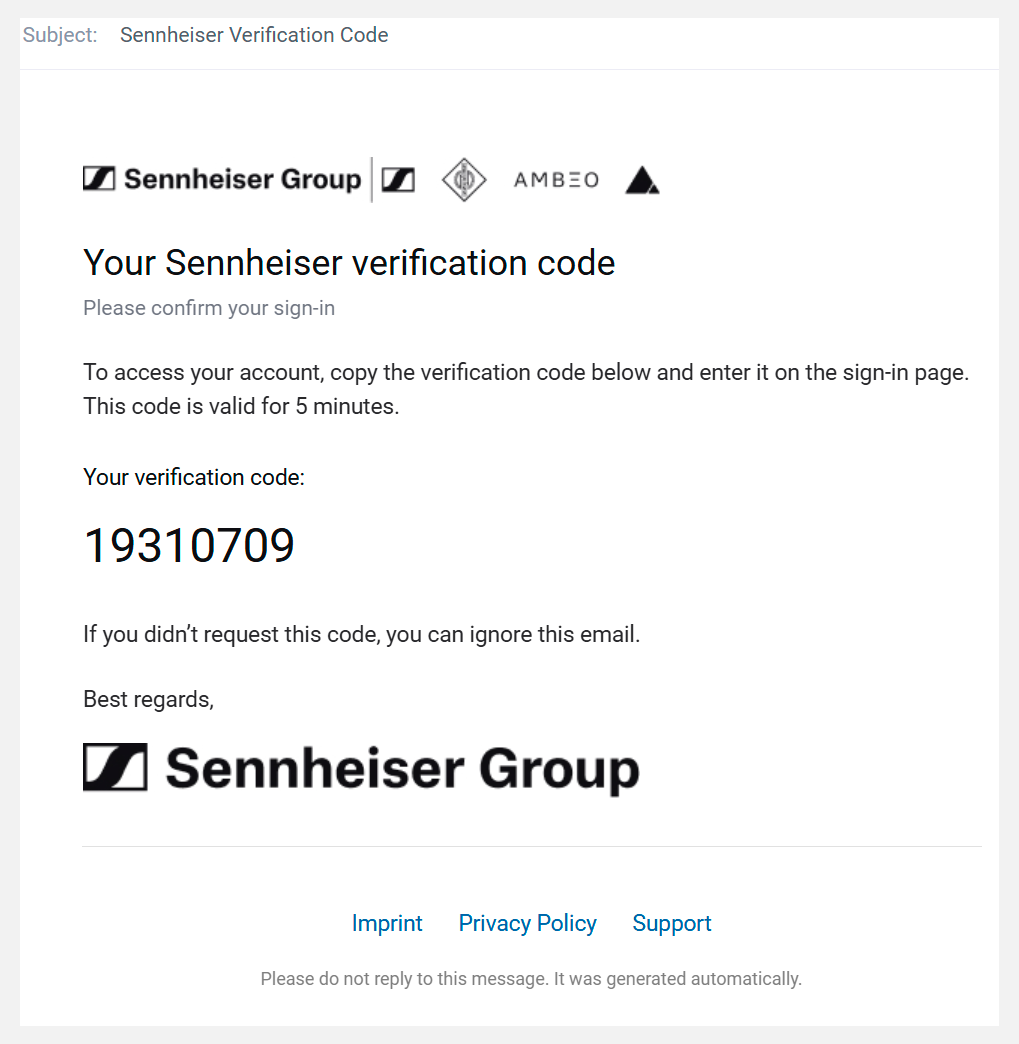Click the Sennheiser Group wordmark text in header
Screen dimensions: 1019x1044
242,180
